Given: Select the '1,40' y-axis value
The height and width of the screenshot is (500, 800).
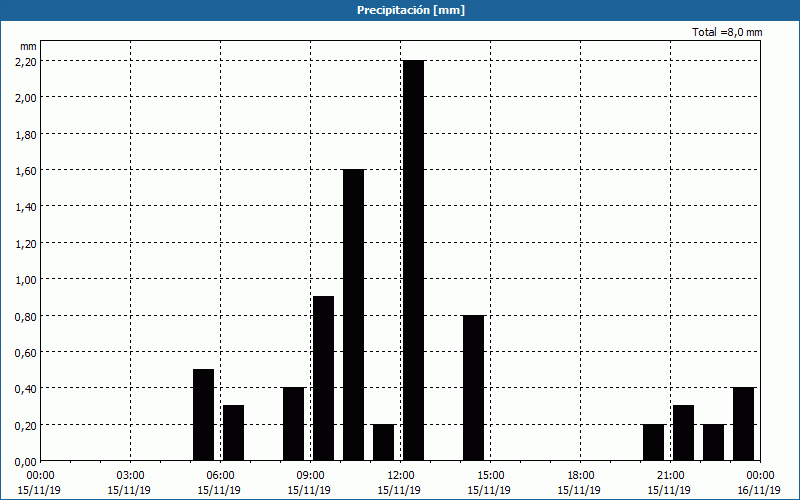Looking at the screenshot, I should tap(28, 207).
